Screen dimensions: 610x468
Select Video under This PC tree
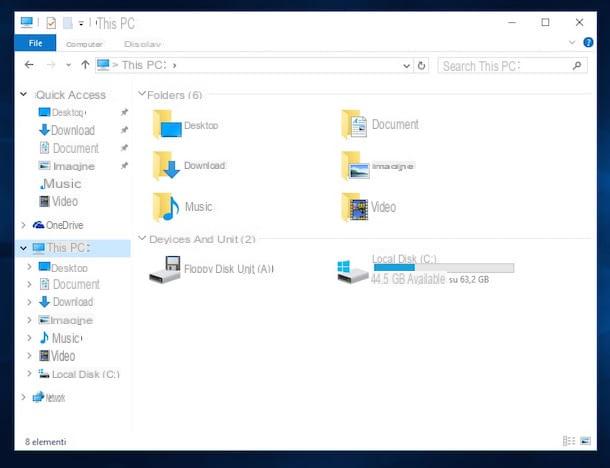58,356
